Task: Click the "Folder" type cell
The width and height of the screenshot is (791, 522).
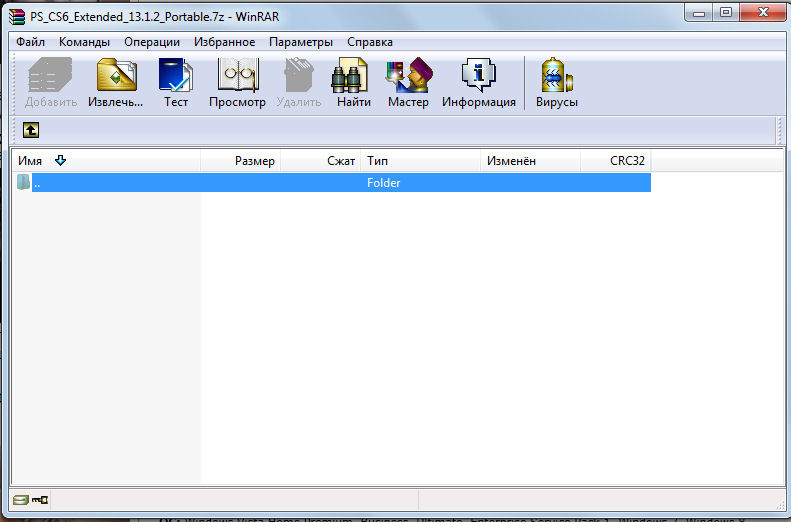Action: pos(383,183)
